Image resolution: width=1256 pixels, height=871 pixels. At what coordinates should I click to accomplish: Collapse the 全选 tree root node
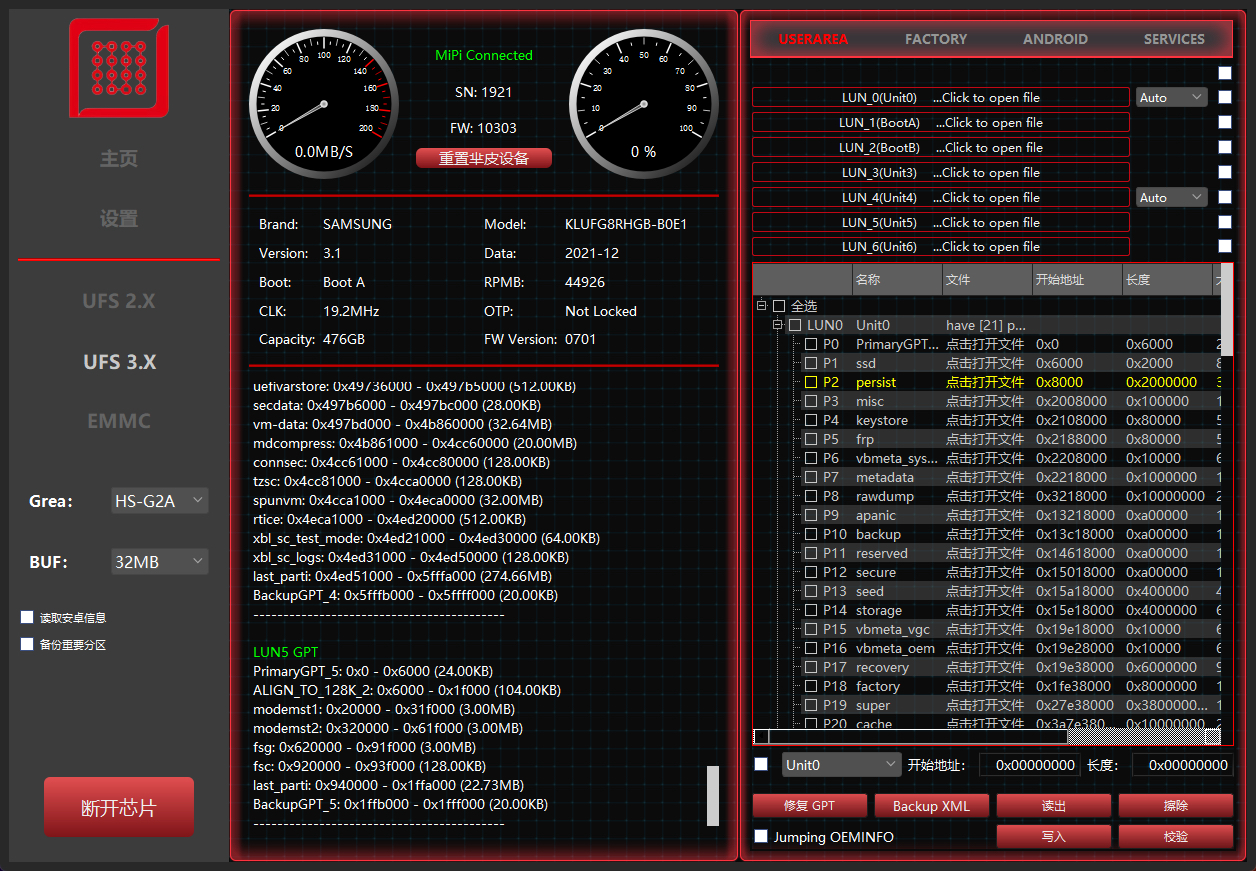(x=761, y=306)
